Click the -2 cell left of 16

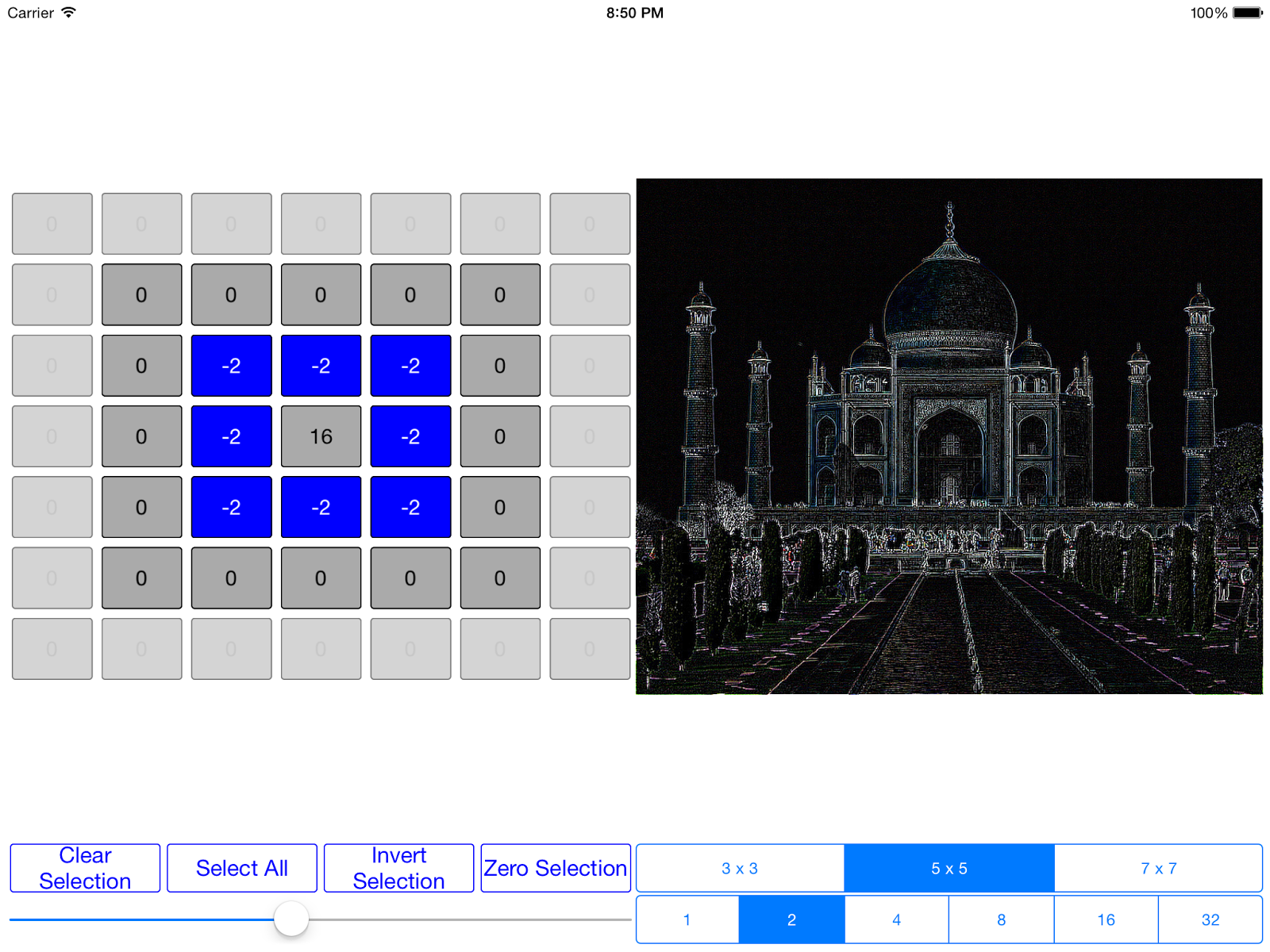point(231,436)
